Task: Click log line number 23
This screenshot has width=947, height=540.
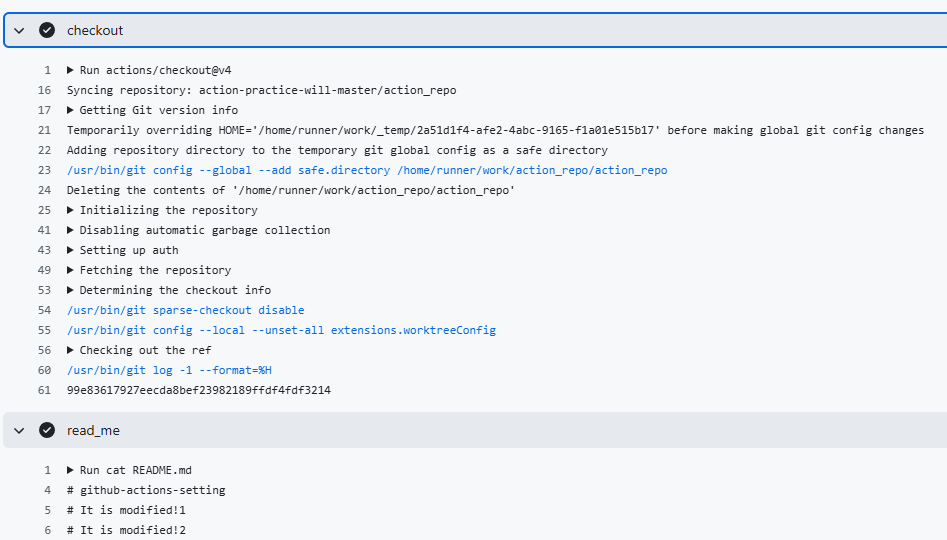Action: coord(44,170)
